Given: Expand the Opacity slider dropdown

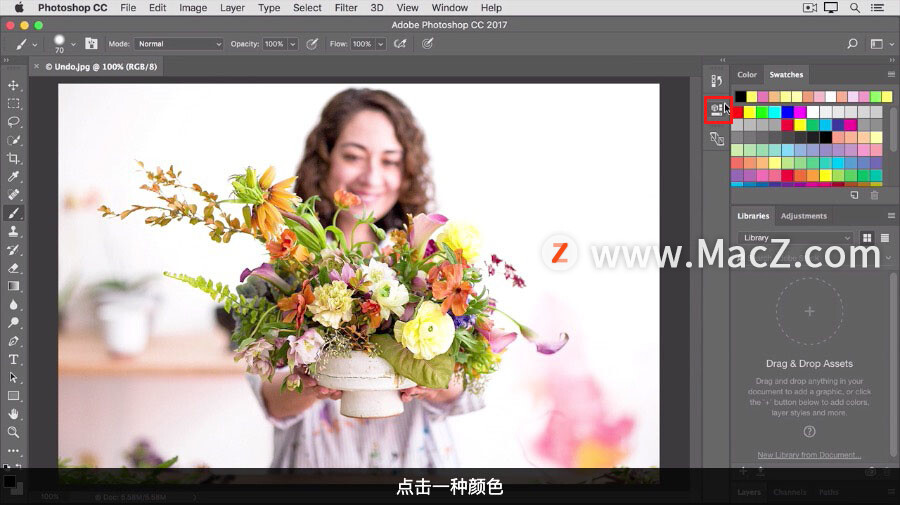Looking at the screenshot, I should (292, 44).
